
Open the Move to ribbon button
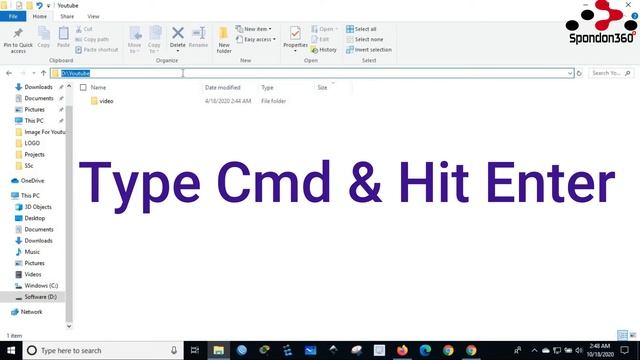click(135, 40)
